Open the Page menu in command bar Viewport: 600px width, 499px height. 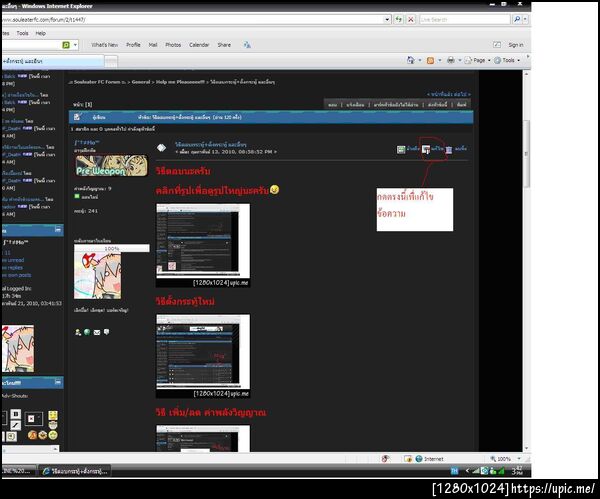(478, 60)
